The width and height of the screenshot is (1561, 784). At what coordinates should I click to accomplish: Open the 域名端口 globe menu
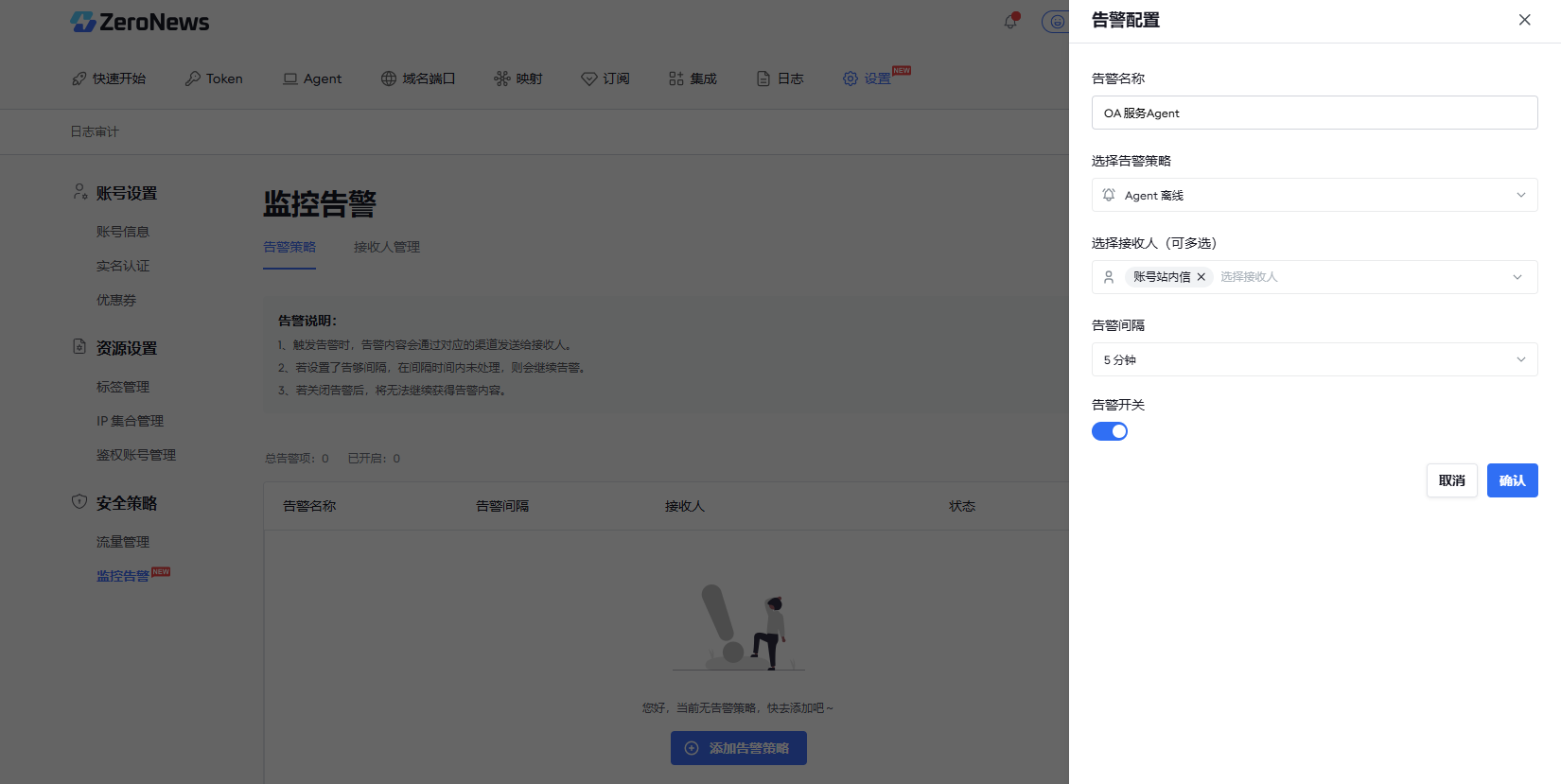click(418, 78)
